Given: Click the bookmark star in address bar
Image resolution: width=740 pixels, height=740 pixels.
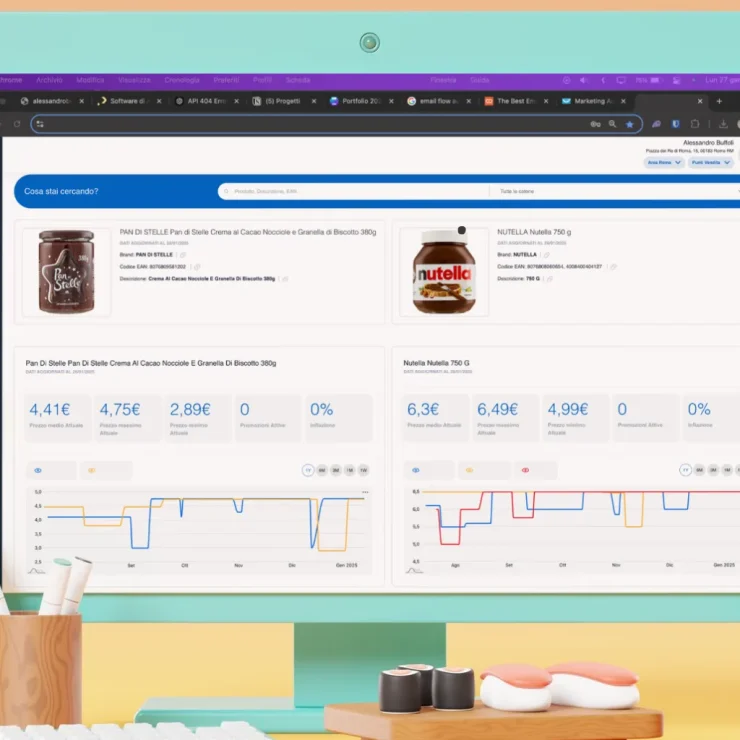Looking at the screenshot, I should click(x=629, y=124).
